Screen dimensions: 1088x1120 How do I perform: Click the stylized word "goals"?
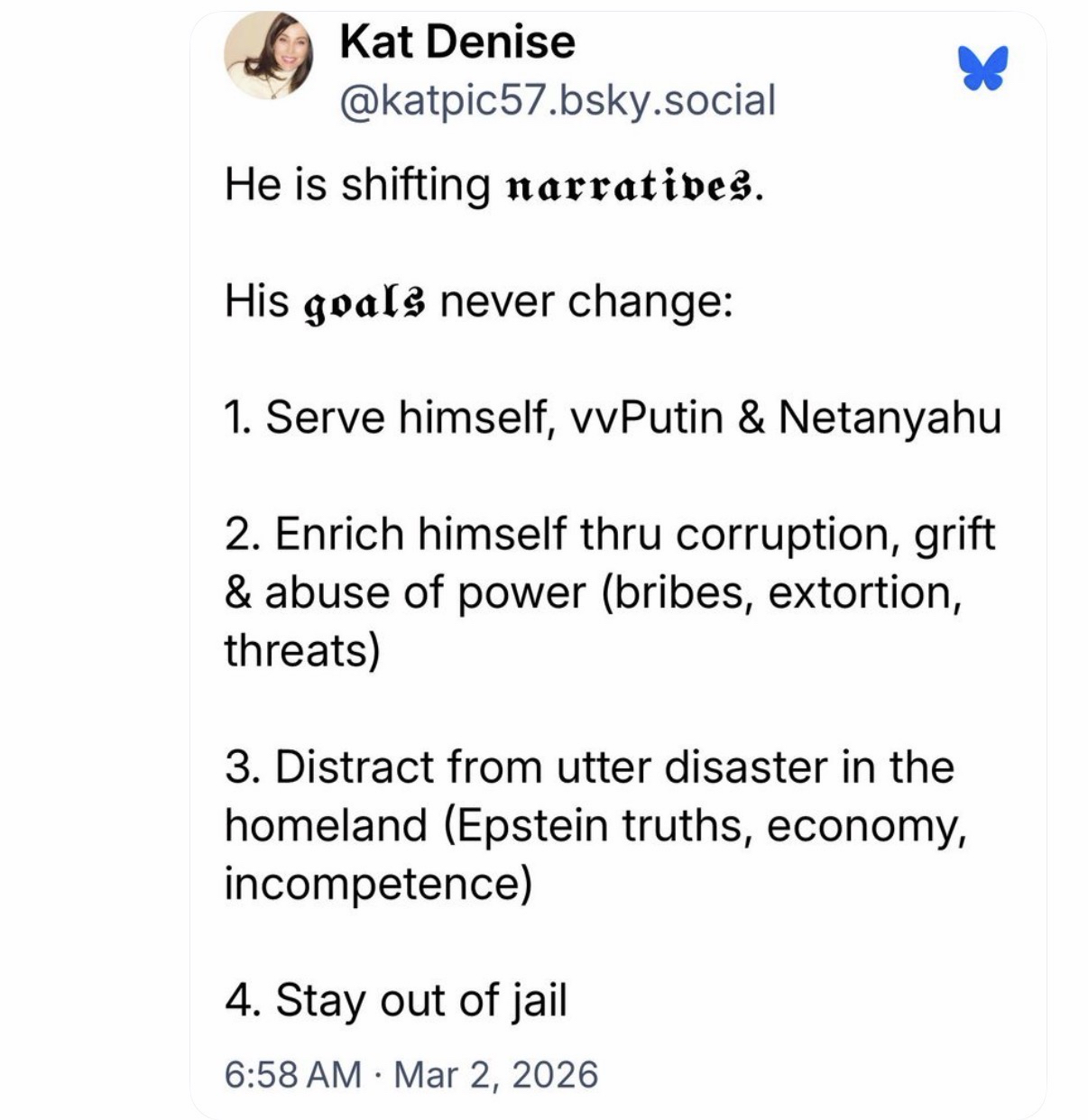[x=364, y=302]
